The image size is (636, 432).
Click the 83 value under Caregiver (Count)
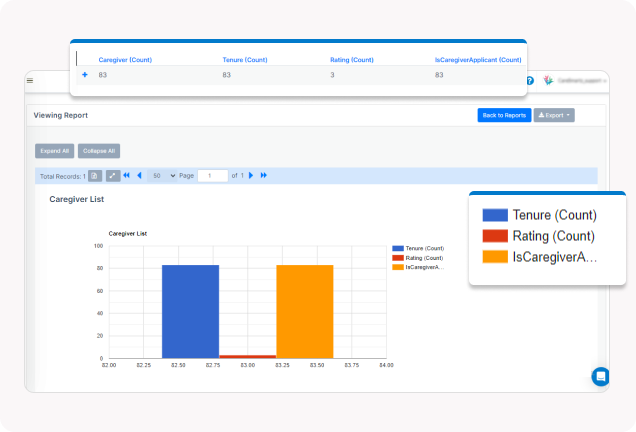tap(103, 75)
